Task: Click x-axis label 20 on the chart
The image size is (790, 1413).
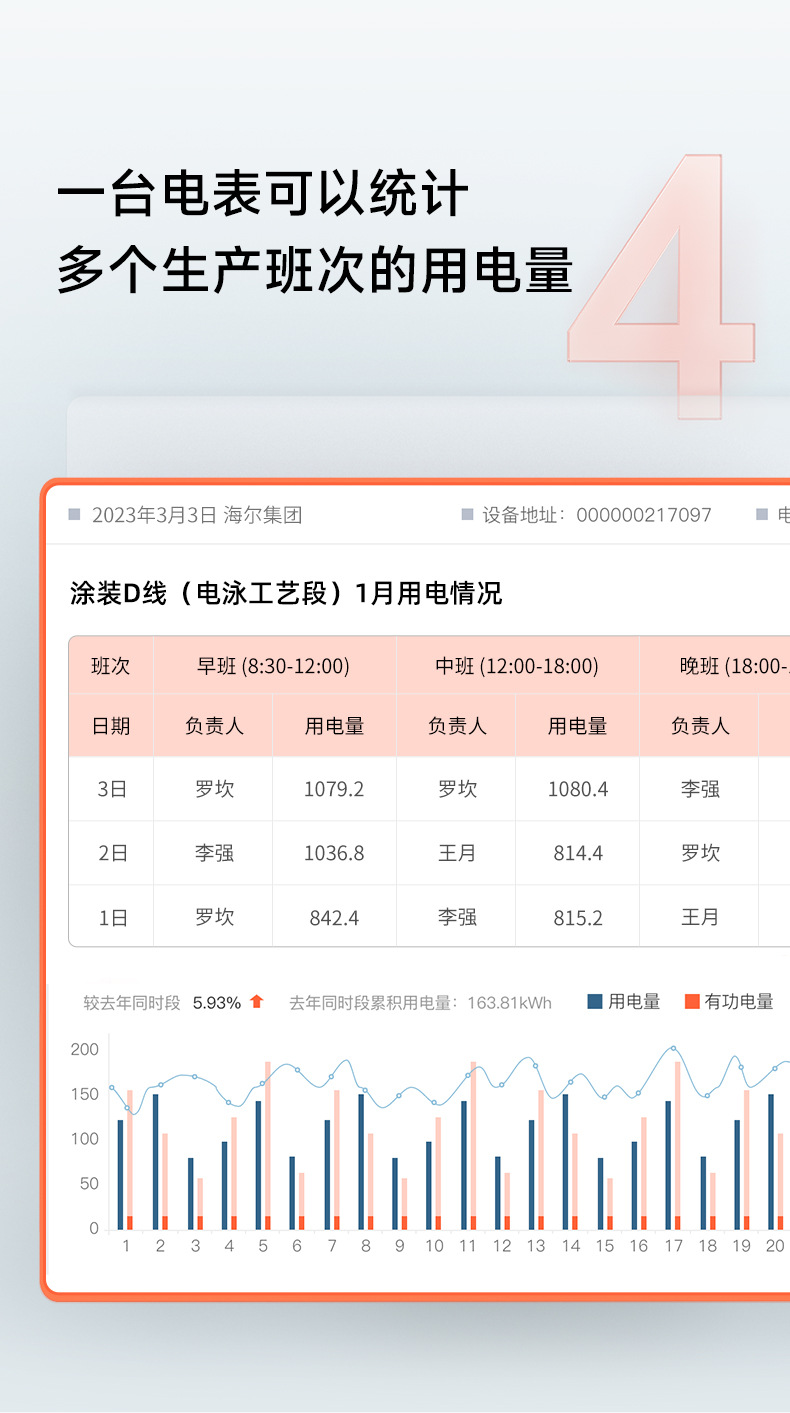Action: click(x=775, y=1246)
